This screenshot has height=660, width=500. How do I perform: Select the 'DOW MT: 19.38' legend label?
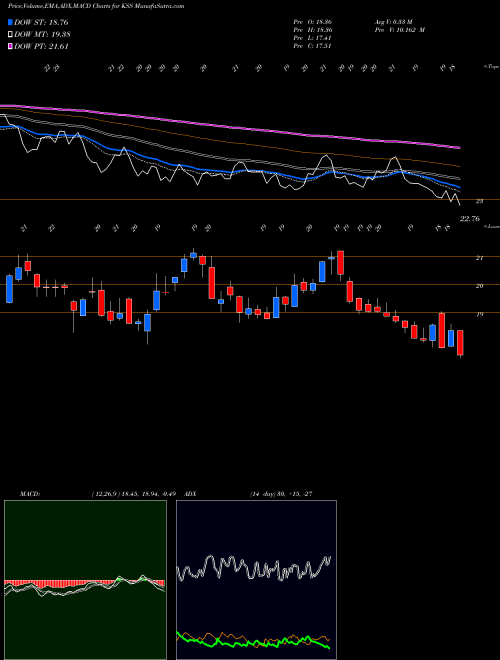(x=42, y=35)
